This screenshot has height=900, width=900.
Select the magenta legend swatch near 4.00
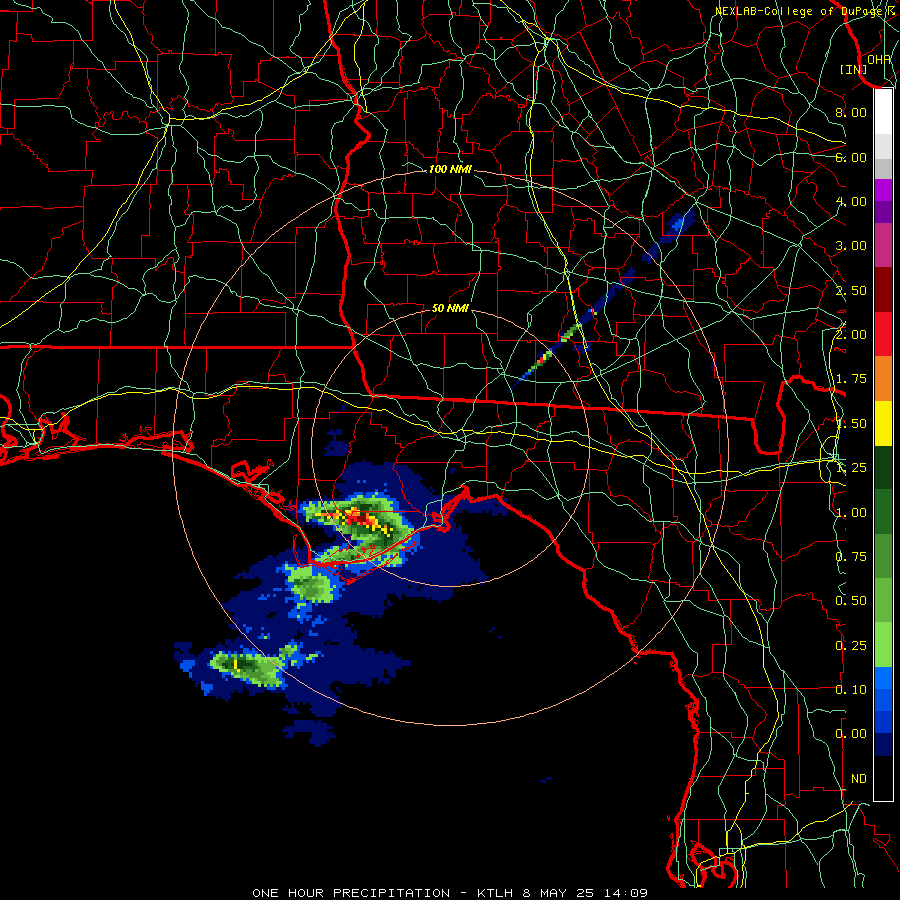pos(883,190)
